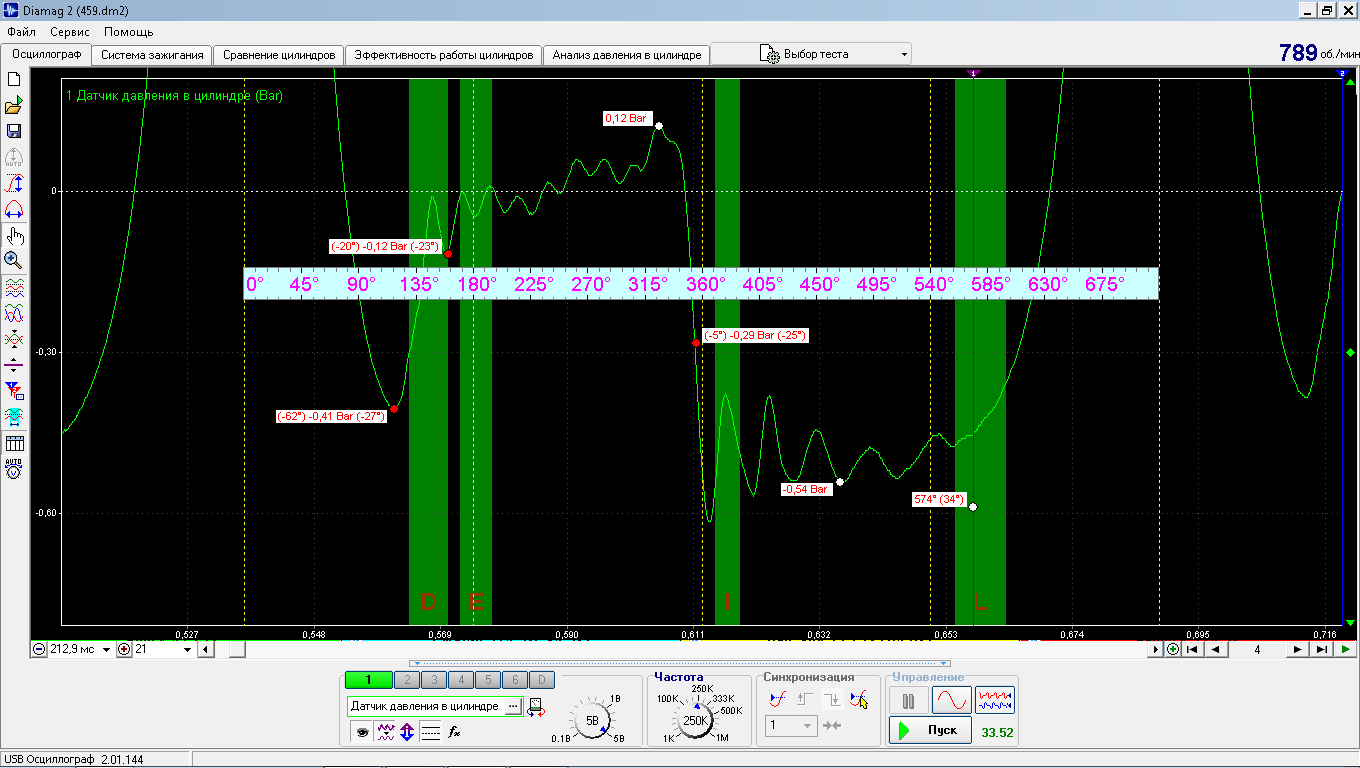Select the line/separator tool in left toolbar
The width and height of the screenshot is (1360, 768).
14,365
